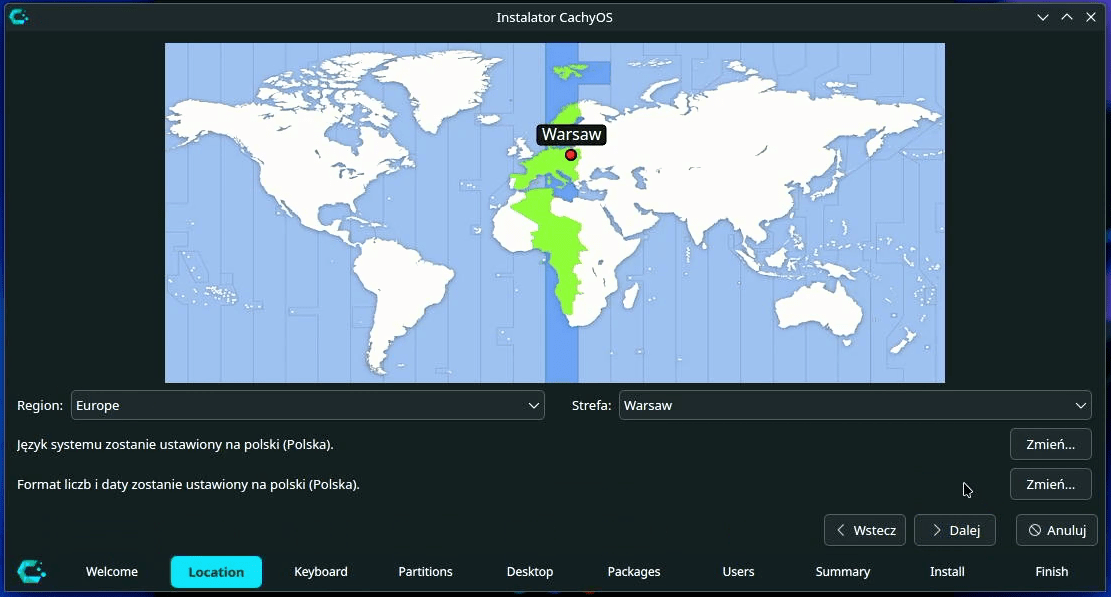Maximize the installer window

(1066, 17)
